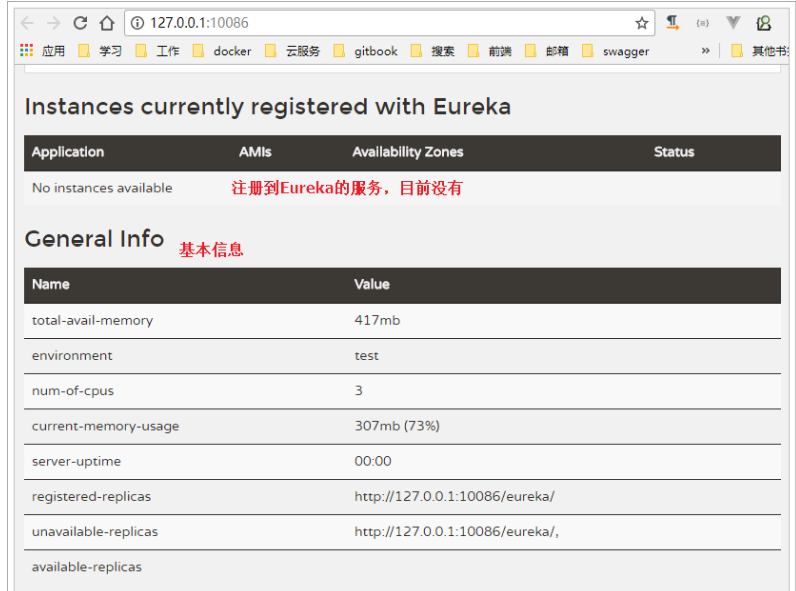This screenshot has height=591, width=796.
Task: Open the 邮箱 bookmark folder
Action: (547, 51)
